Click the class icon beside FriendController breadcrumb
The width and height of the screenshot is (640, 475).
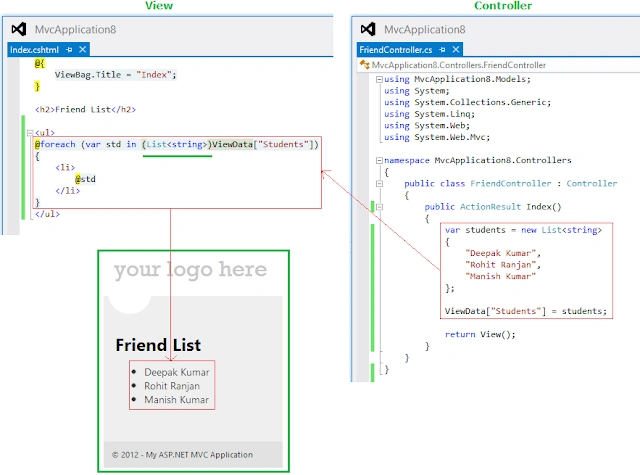(364, 64)
